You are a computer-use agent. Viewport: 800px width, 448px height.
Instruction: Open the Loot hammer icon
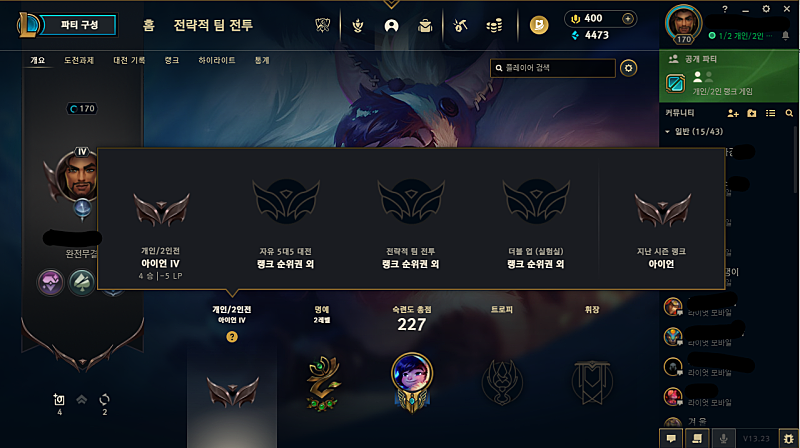tap(460, 25)
